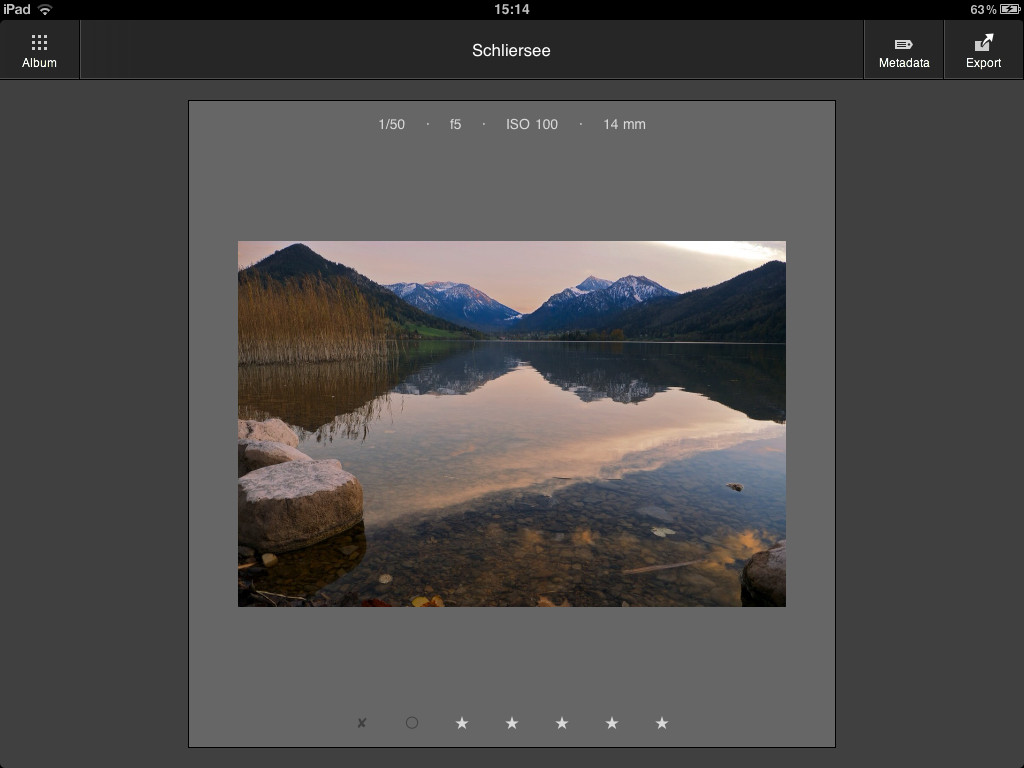Rate the photo five stars
Screen dimensions: 1024x768
662,723
